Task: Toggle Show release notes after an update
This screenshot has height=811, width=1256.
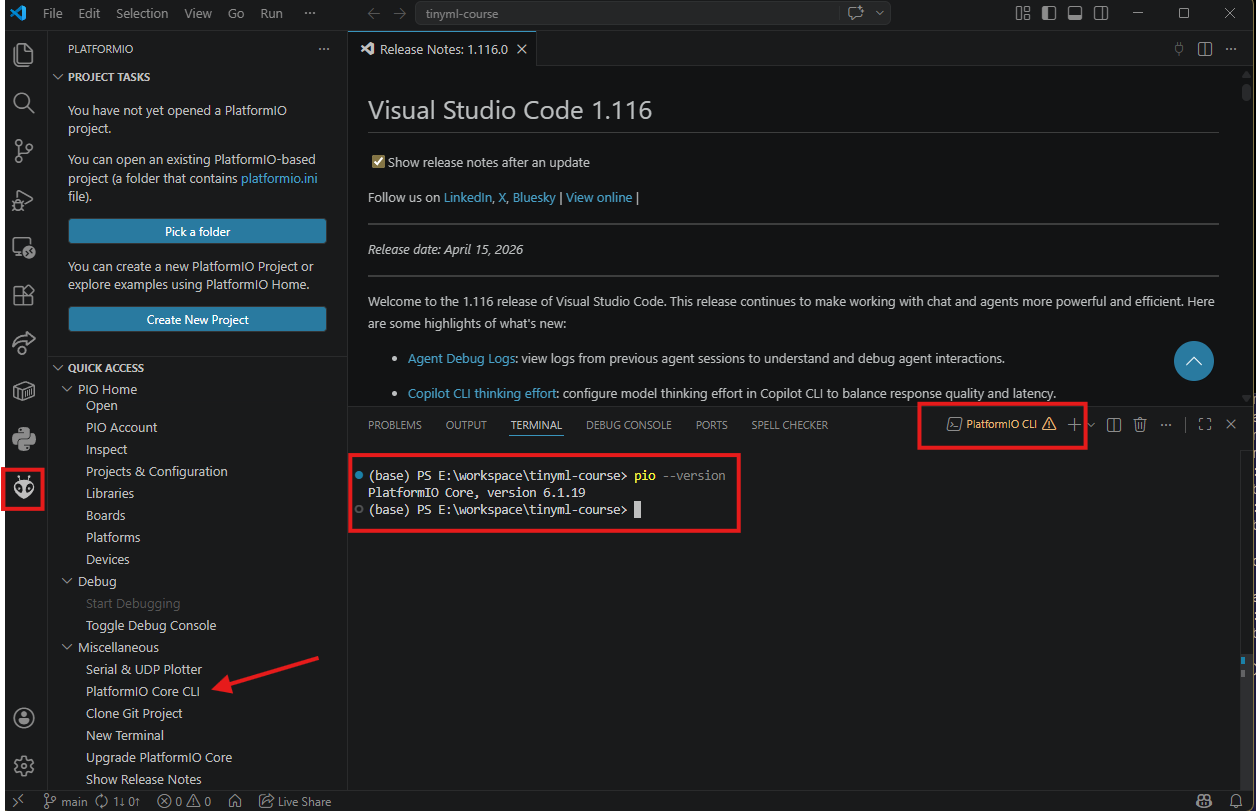Action: coord(378,162)
